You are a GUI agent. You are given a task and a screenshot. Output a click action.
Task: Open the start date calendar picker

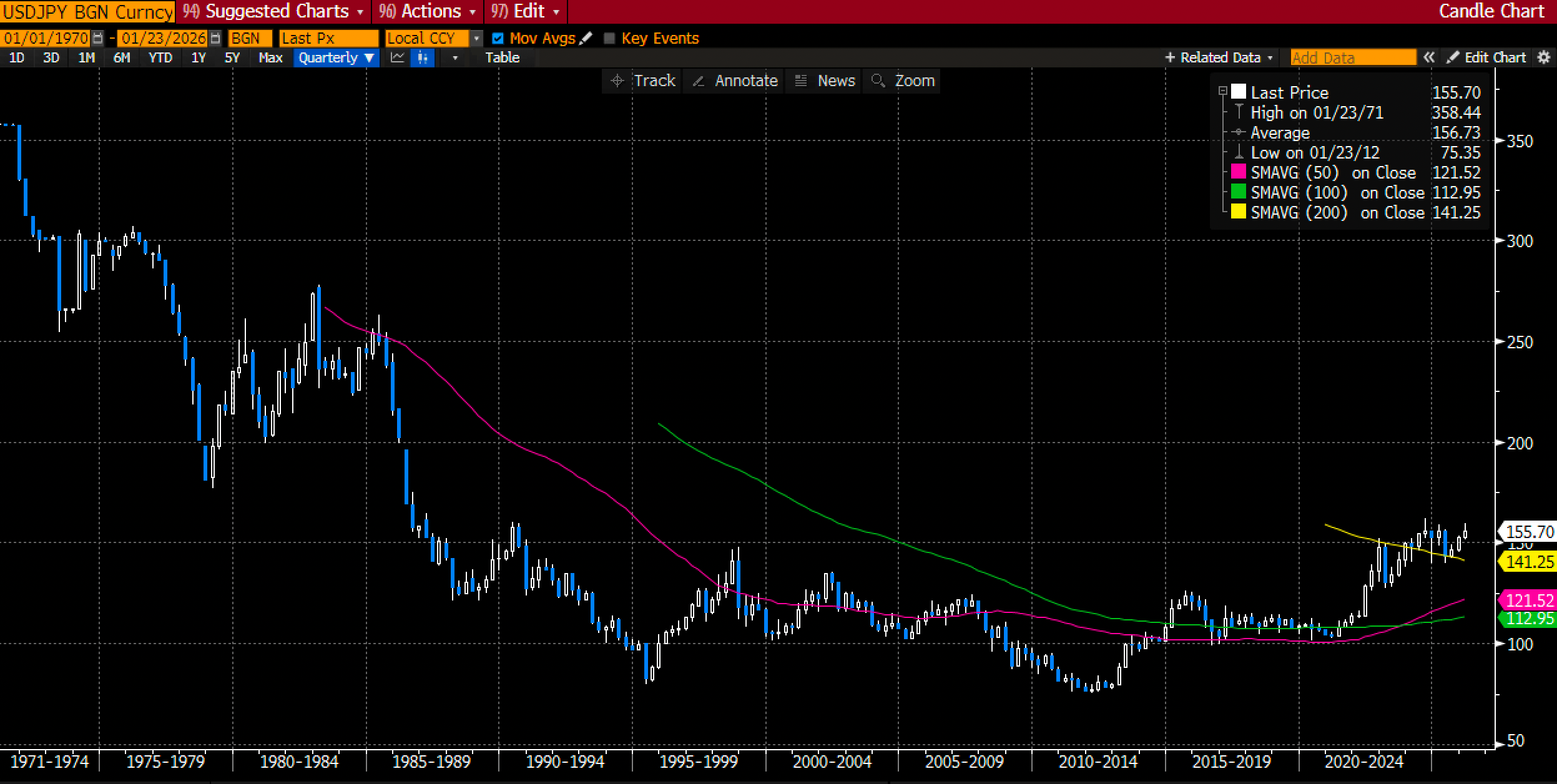click(98, 39)
